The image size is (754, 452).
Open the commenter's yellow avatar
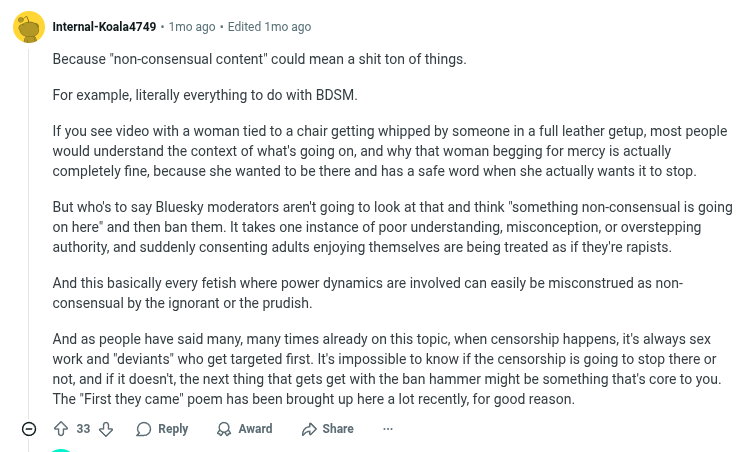(x=28, y=27)
